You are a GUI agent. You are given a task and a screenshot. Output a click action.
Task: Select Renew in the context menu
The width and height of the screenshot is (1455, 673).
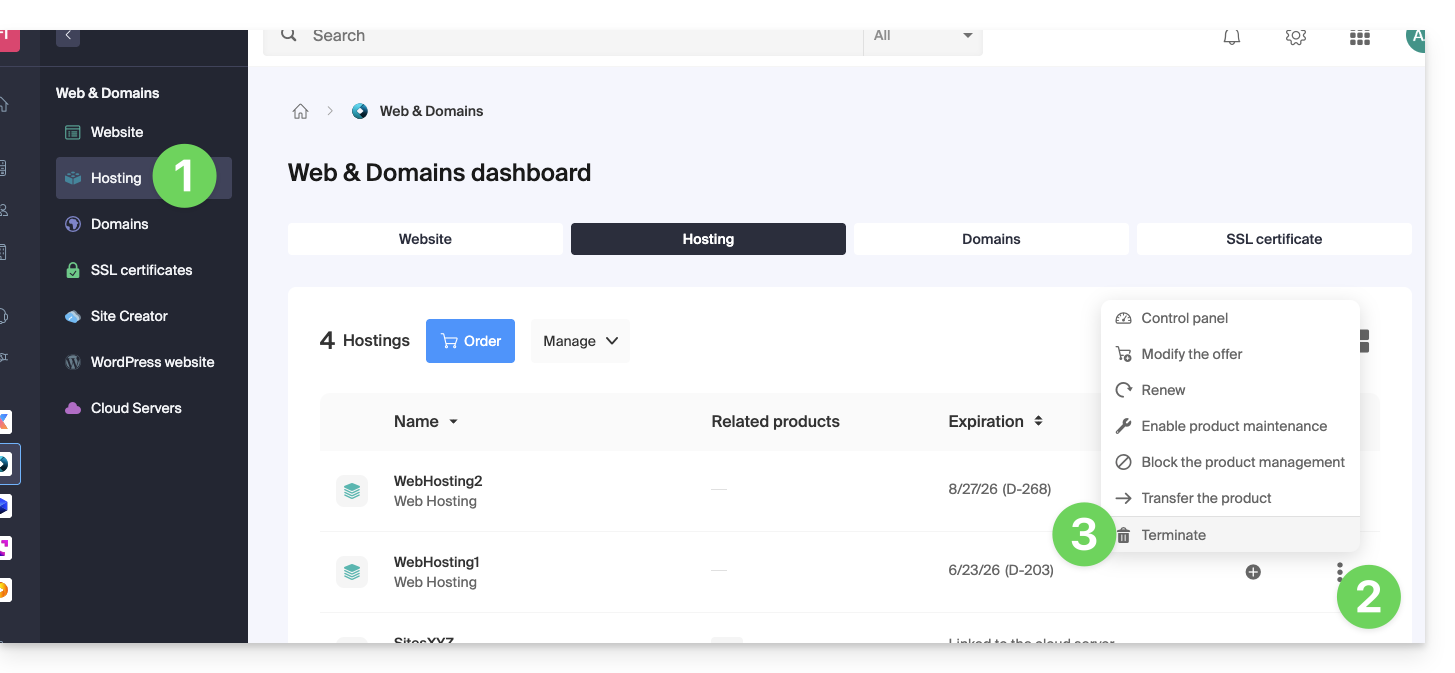1163,390
